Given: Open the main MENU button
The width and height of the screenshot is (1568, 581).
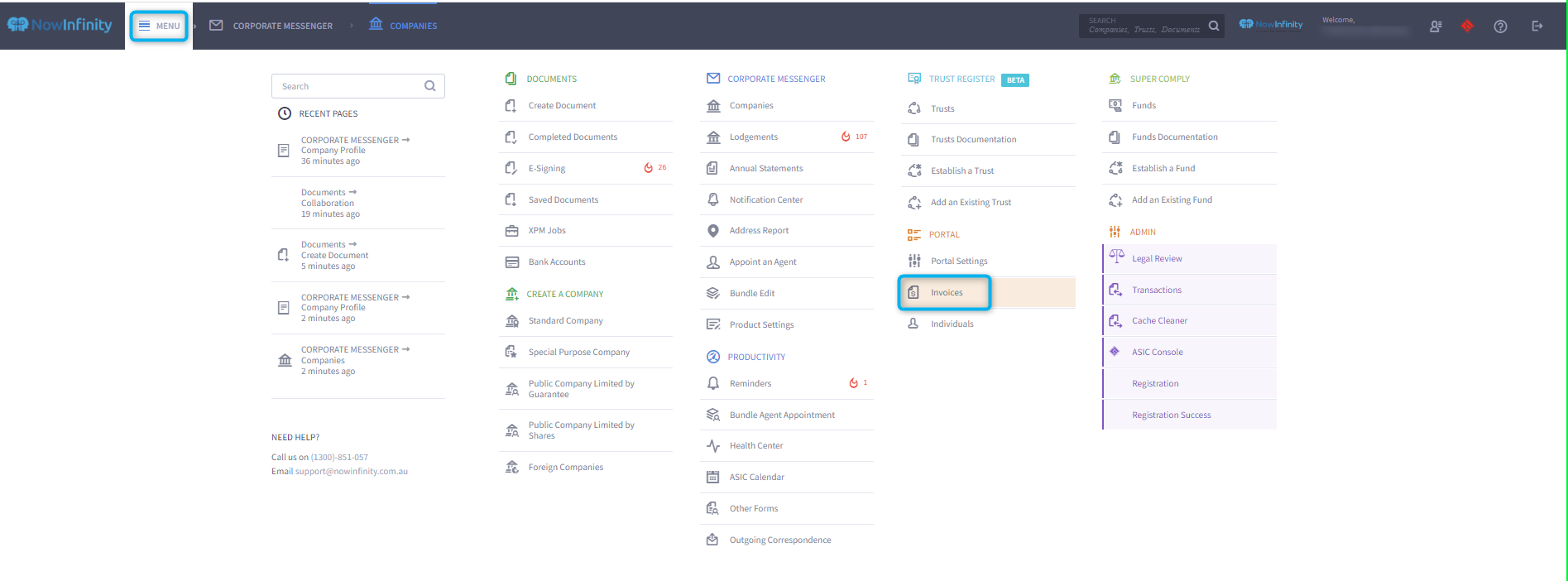Looking at the screenshot, I should (159, 26).
